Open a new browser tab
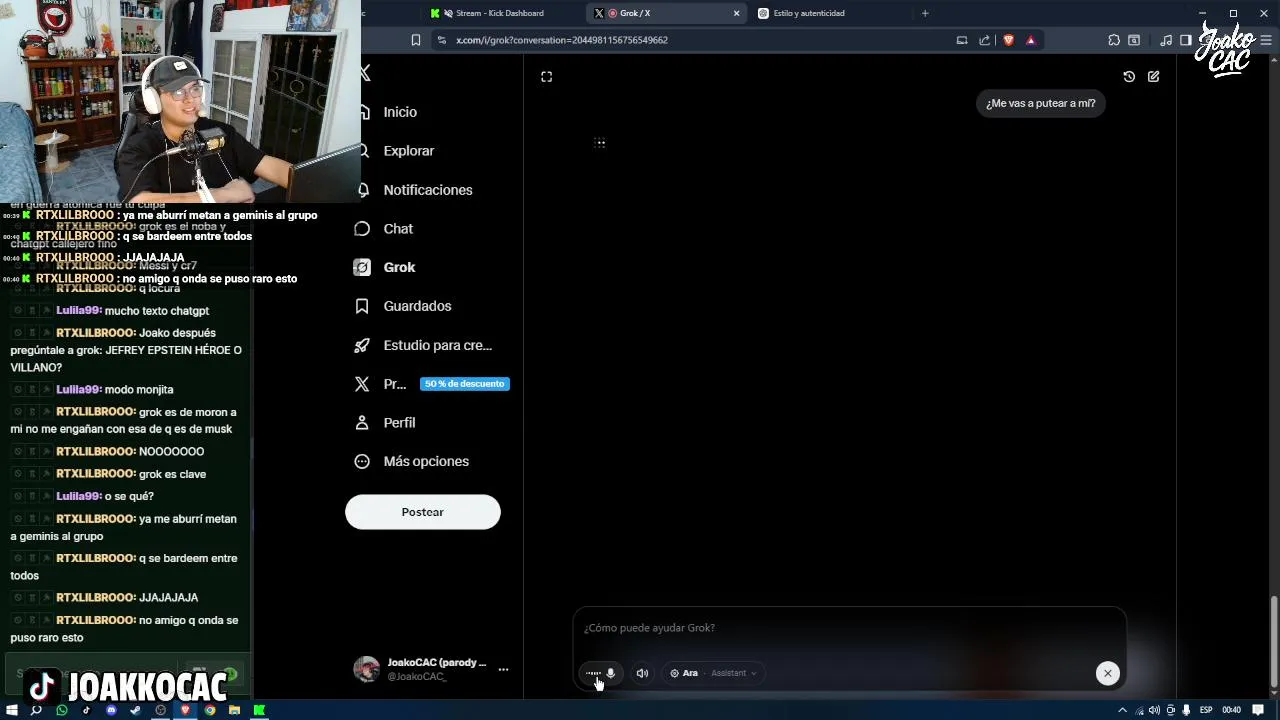1280x720 pixels. [925, 13]
